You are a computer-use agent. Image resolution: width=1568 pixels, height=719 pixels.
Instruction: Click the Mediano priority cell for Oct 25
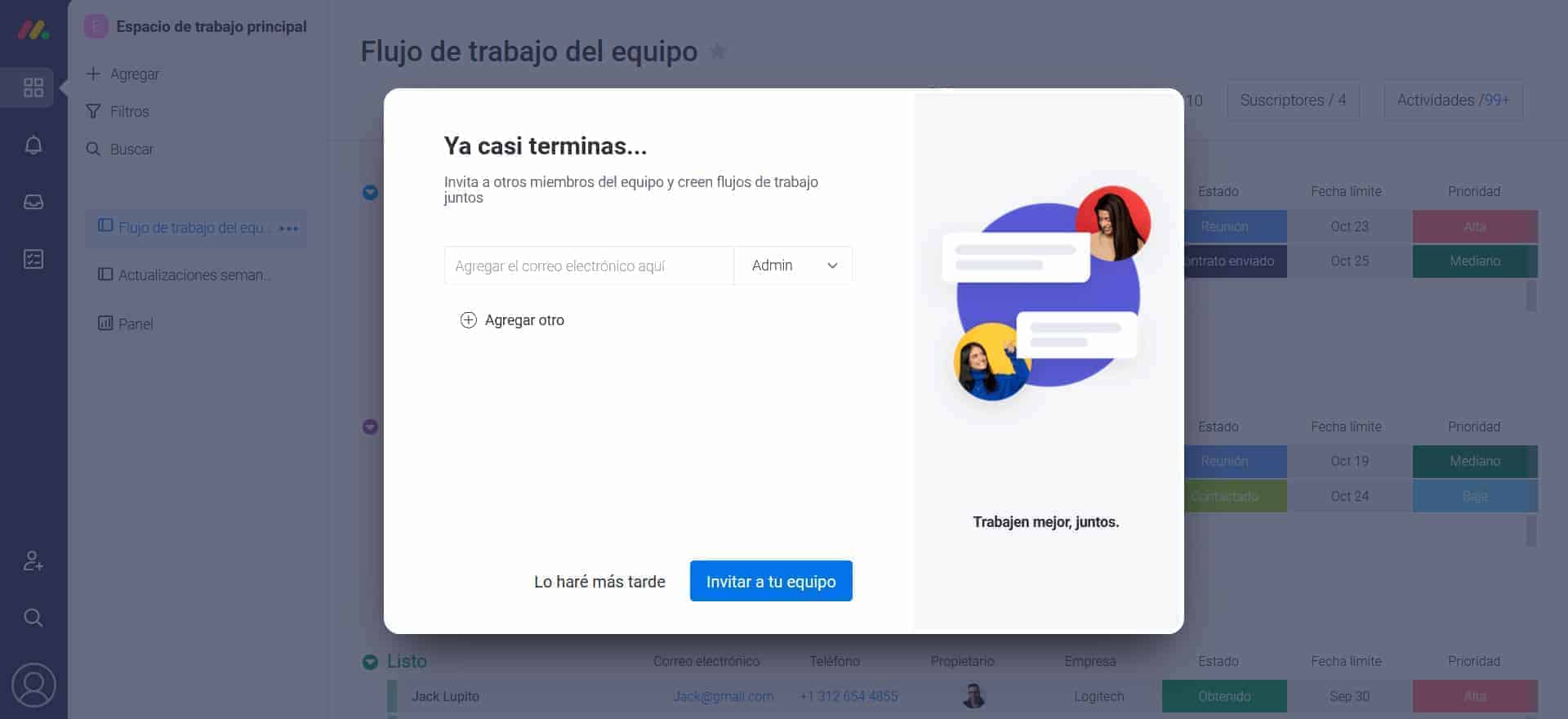coord(1475,261)
